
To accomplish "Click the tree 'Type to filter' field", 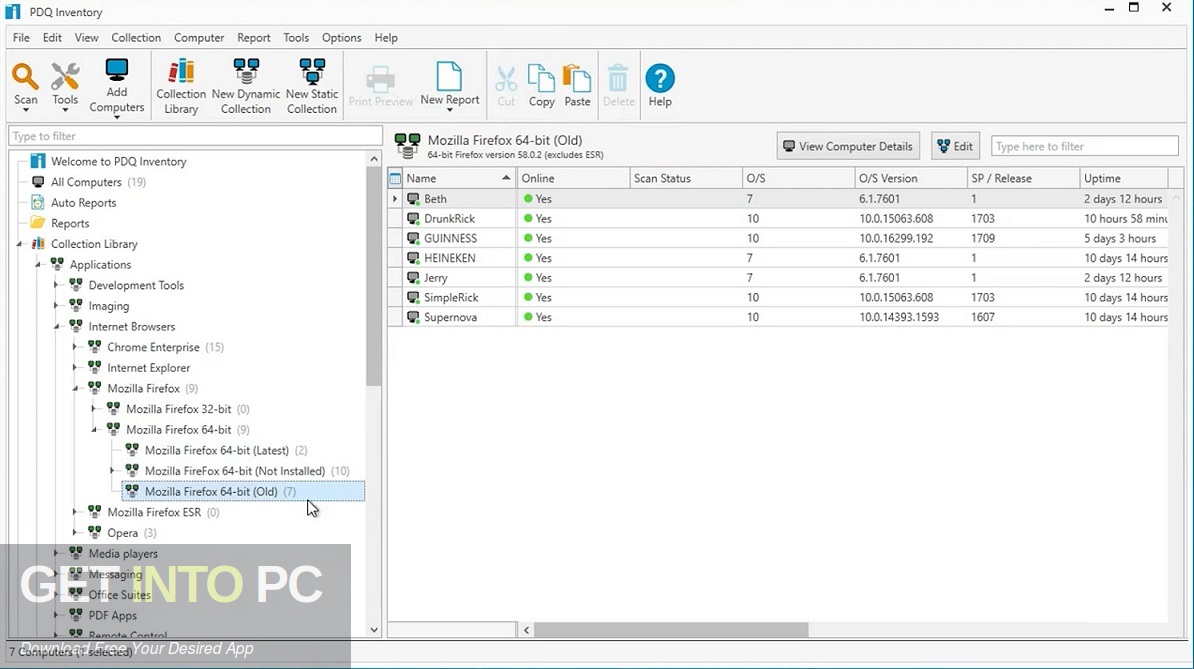I will coord(195,136).
